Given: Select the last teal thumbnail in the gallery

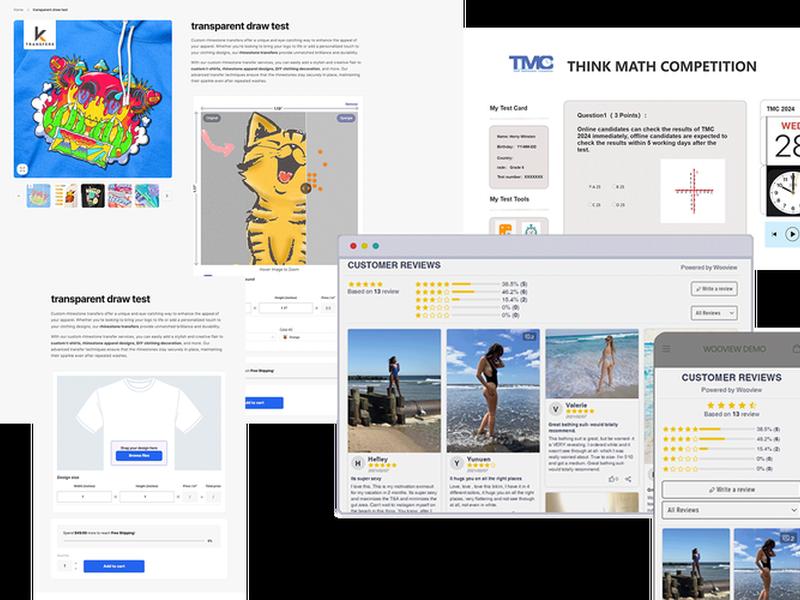Looking at the screenshot, I should pos(147,196).
